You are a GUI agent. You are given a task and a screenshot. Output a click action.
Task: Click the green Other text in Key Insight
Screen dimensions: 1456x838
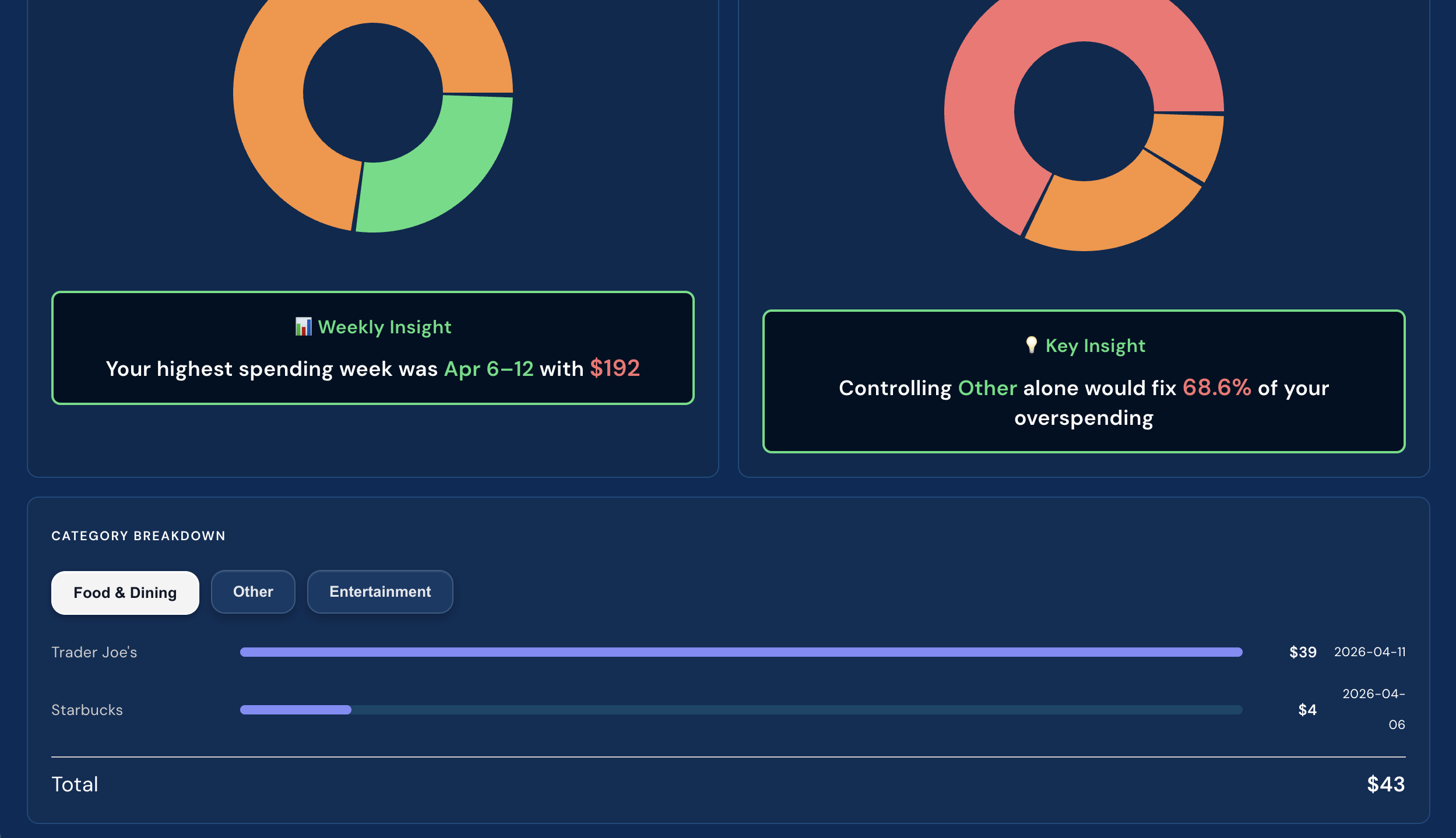pos(987,388)
